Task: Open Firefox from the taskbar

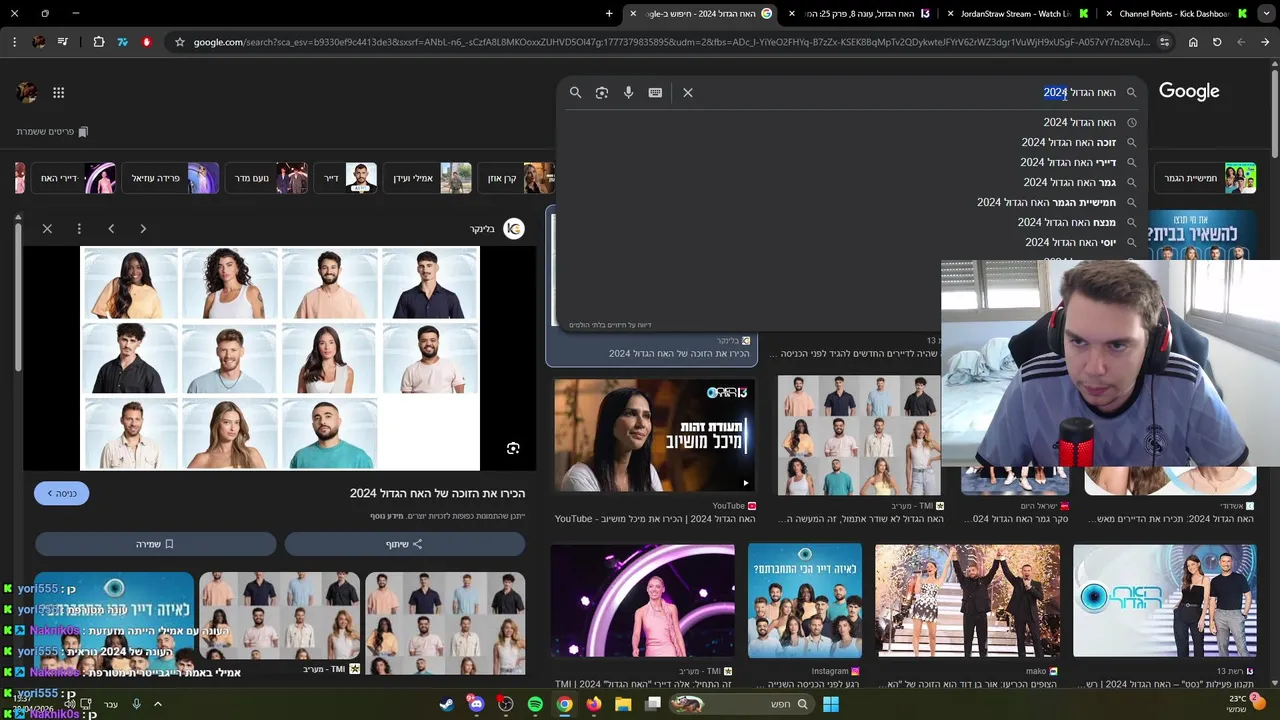Action: [x=594, y=704]
